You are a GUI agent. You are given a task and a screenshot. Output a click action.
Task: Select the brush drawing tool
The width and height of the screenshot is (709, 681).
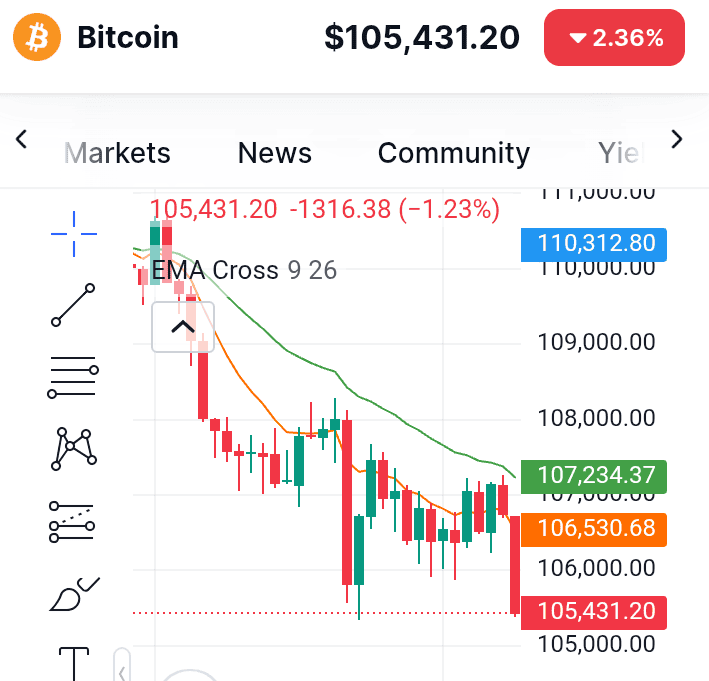[74, 594]
